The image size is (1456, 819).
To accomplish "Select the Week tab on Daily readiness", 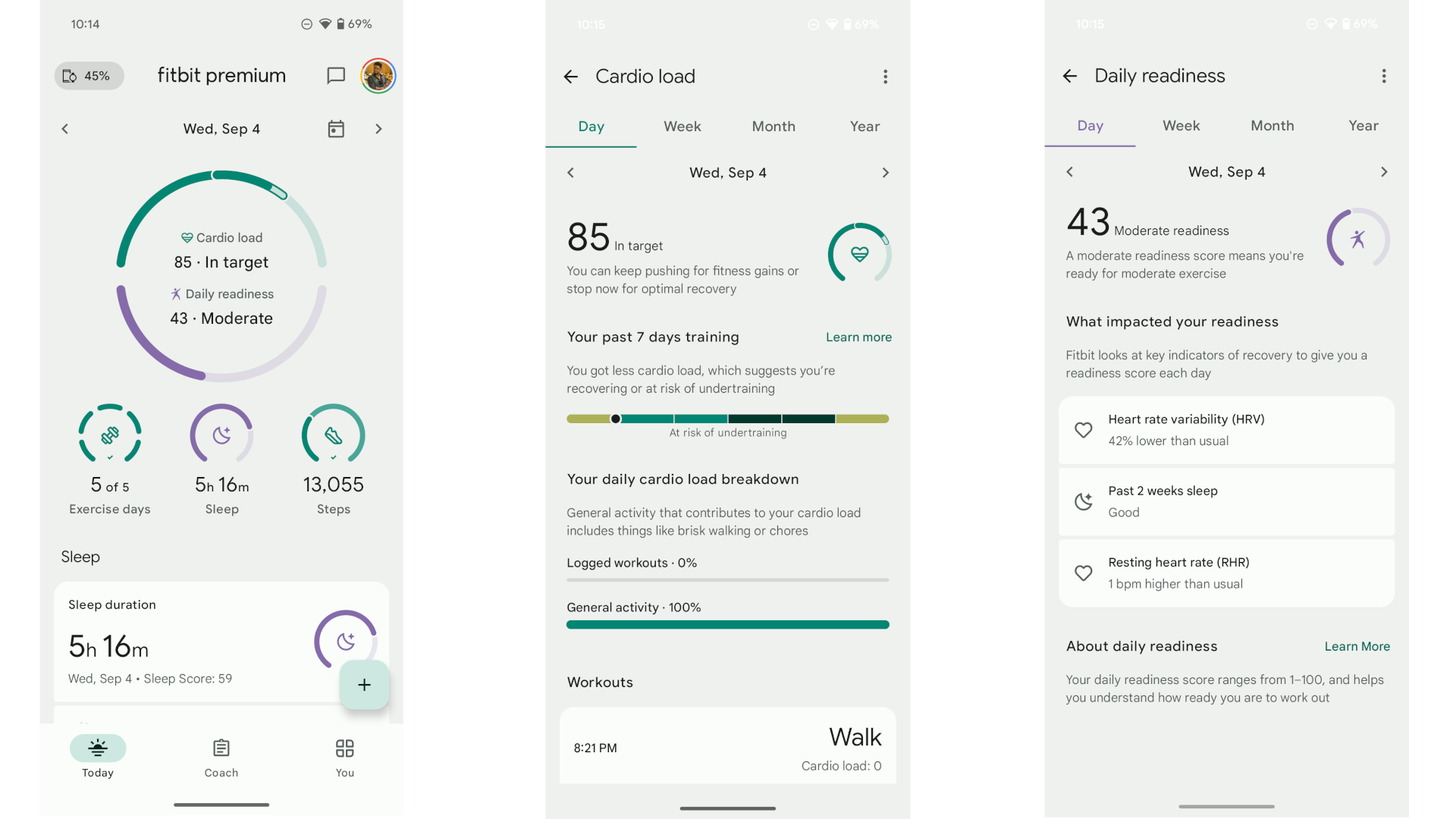I will [1179, 125].
